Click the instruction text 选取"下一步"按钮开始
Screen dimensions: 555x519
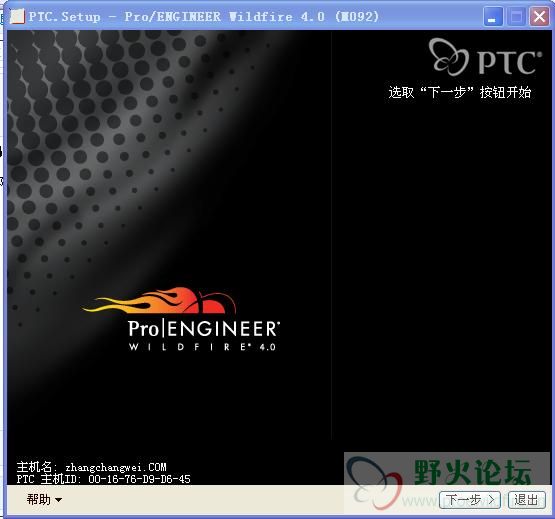pos(460,92)
